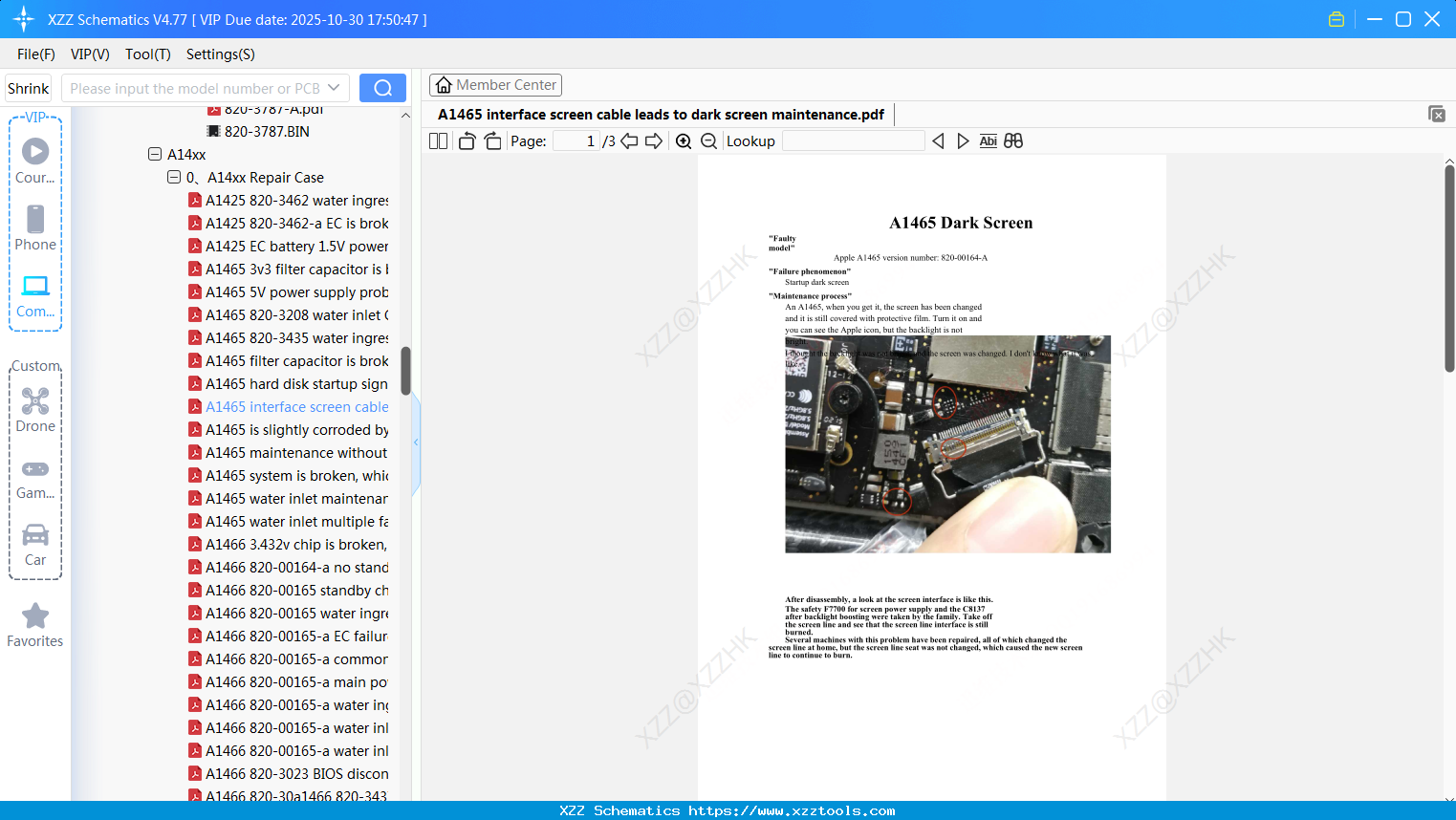Focus the model number or PCB search box

[194, 88]
